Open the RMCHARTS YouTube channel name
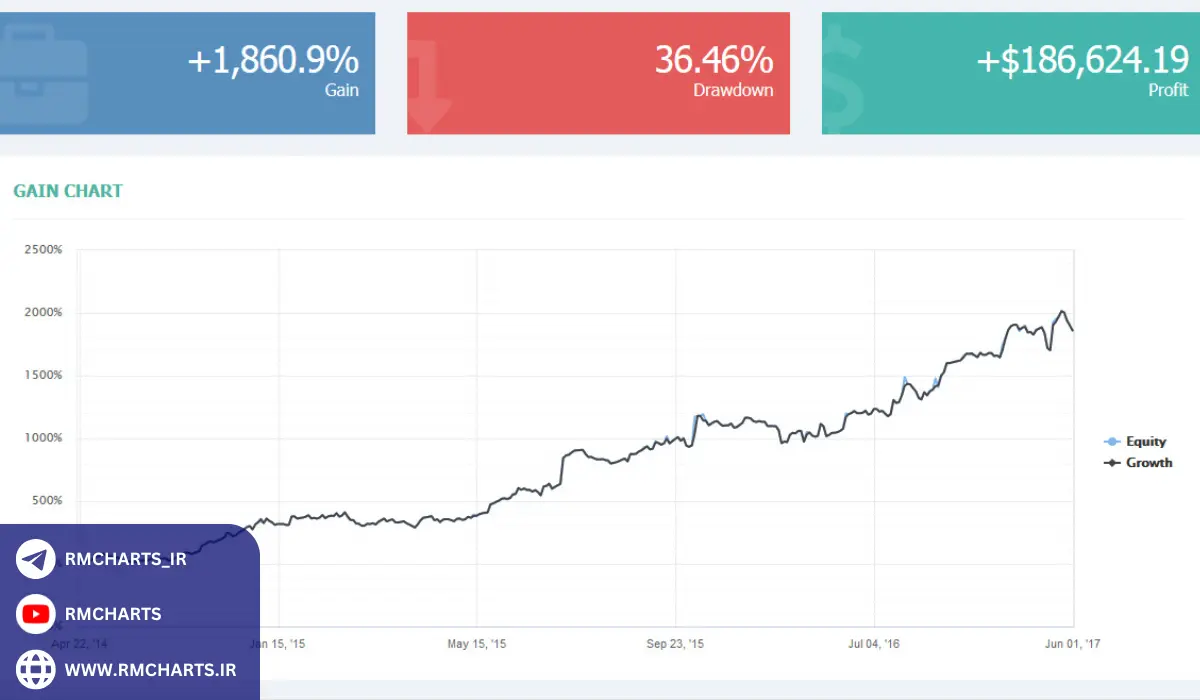The width and height of the screenshot is (1200, 700). (x=112, y=614)
